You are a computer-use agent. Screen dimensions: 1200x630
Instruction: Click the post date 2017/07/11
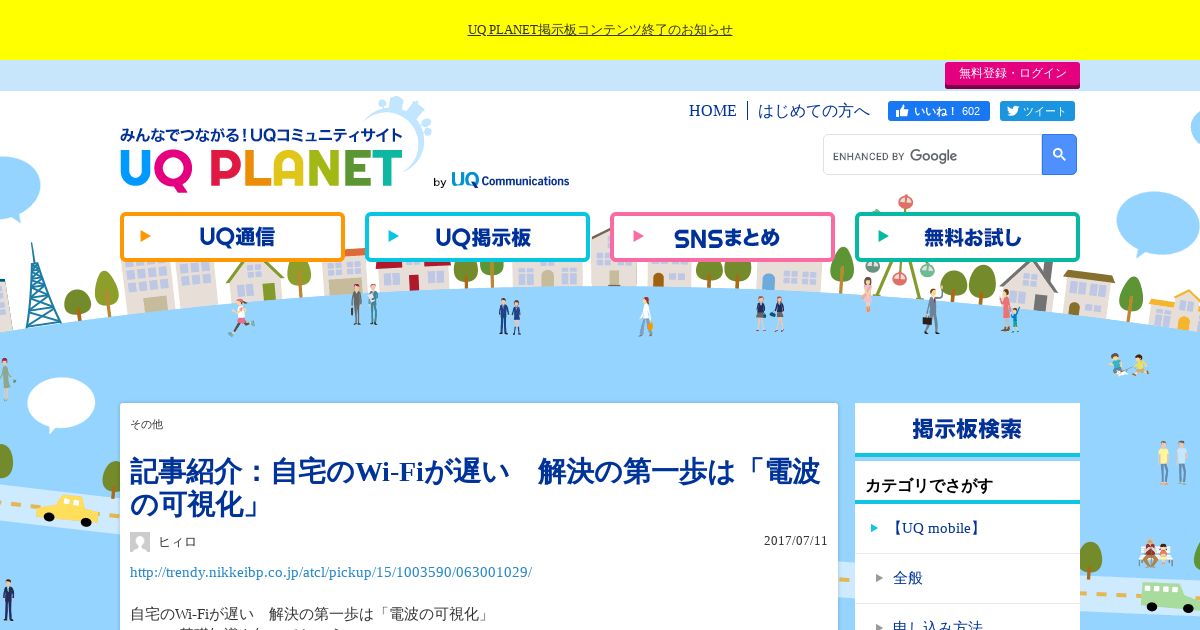(x=796, y=541)
